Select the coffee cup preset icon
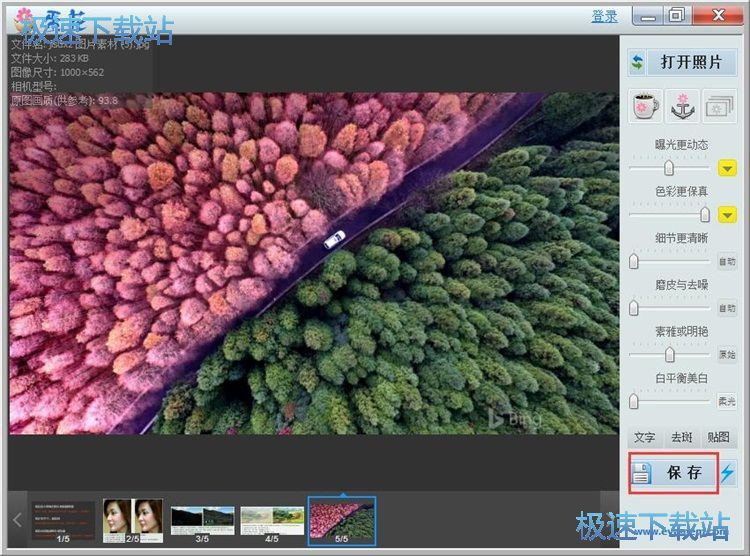This screenshot has height=556, width=750. coord(645,105)
